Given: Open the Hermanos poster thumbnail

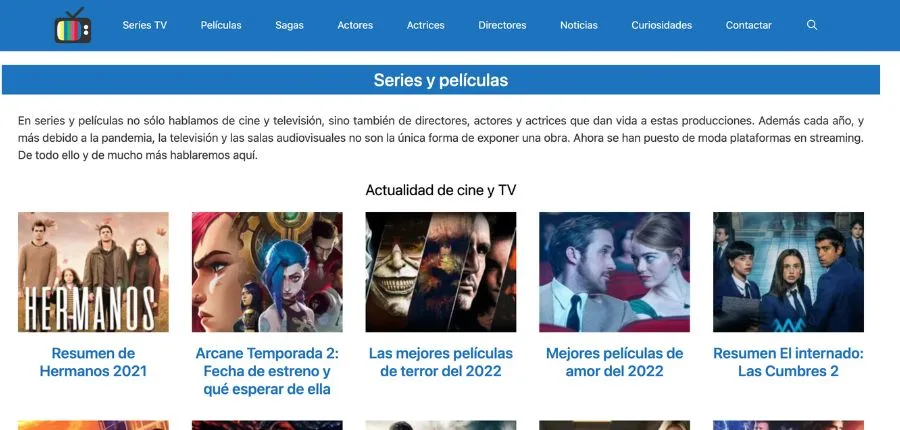Looking at the screenshot, I should 94,272.
